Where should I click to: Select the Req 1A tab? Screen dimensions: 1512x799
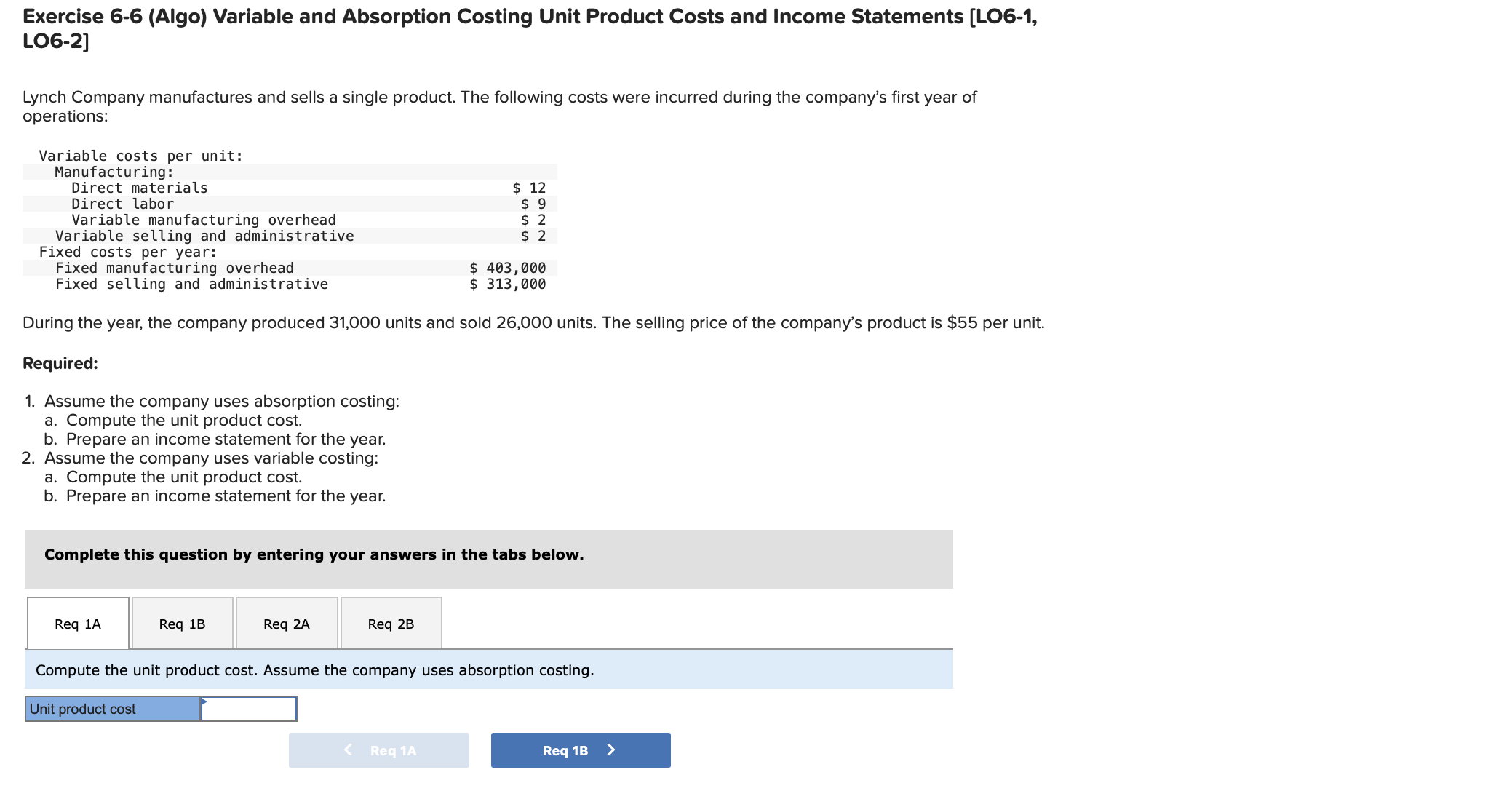(x=77, y=623)
